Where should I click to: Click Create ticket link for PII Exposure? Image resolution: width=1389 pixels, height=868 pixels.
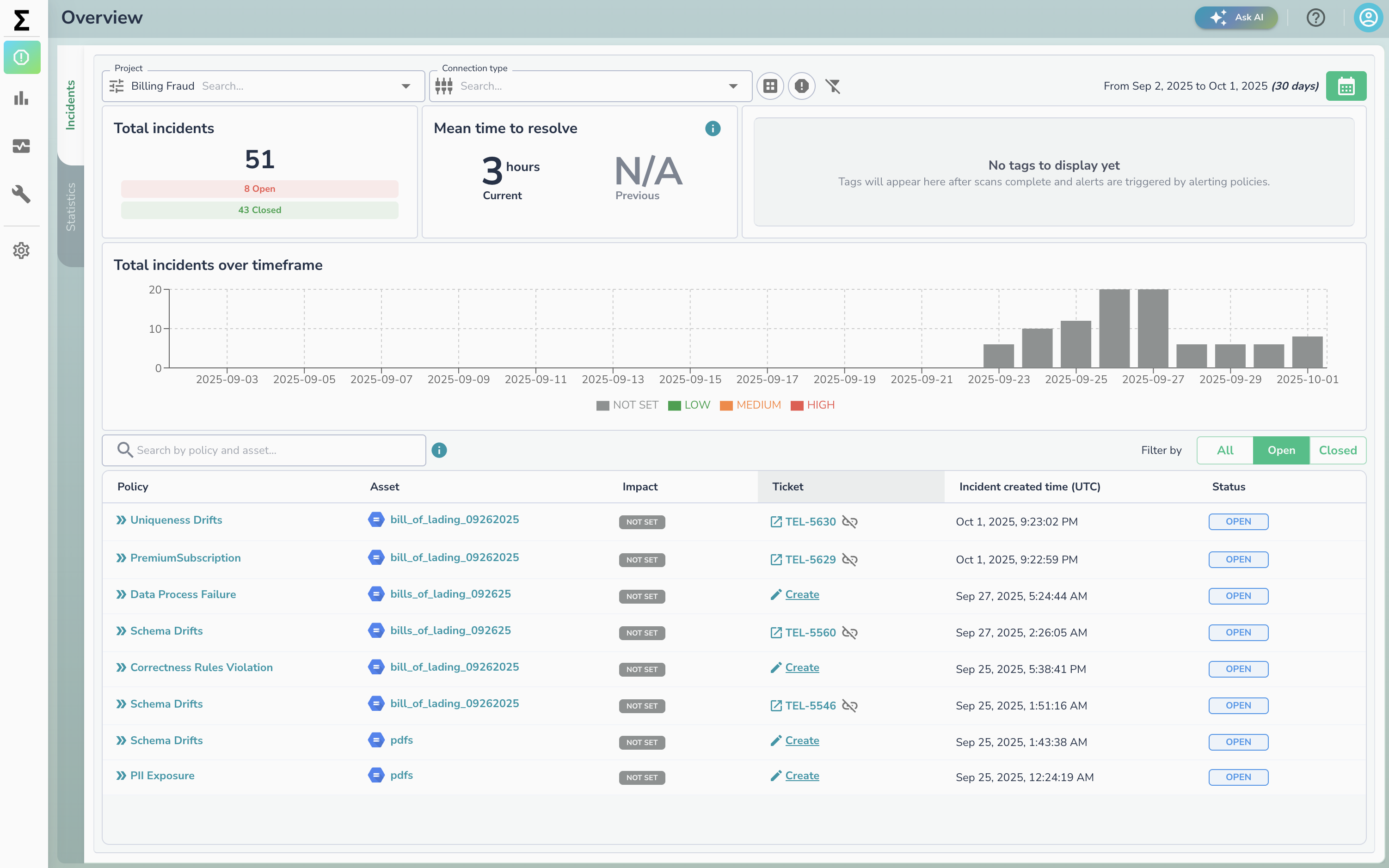pyautogui.click(x=802, y=776)
